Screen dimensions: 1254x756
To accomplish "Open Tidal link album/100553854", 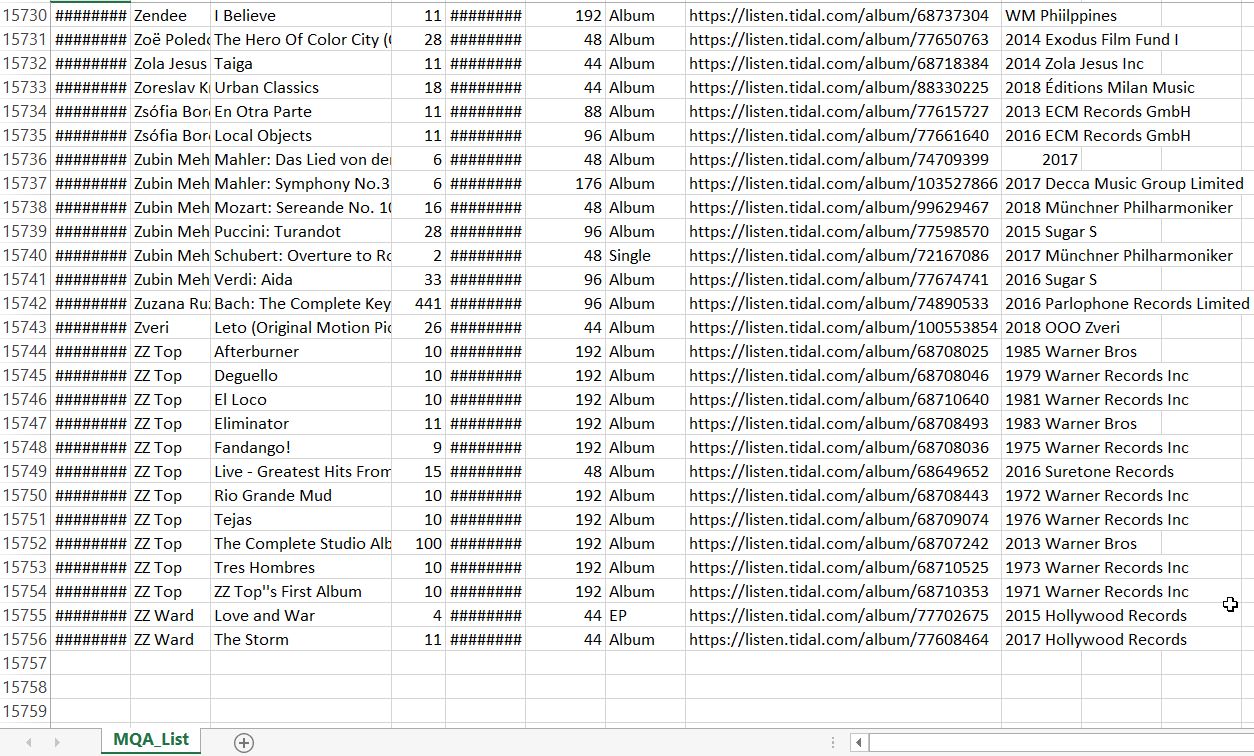I will tap(844, 328).
